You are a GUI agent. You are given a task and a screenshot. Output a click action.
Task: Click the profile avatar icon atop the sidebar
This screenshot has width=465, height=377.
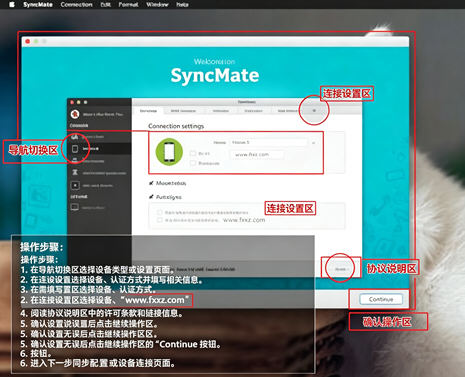pos(75,114)
